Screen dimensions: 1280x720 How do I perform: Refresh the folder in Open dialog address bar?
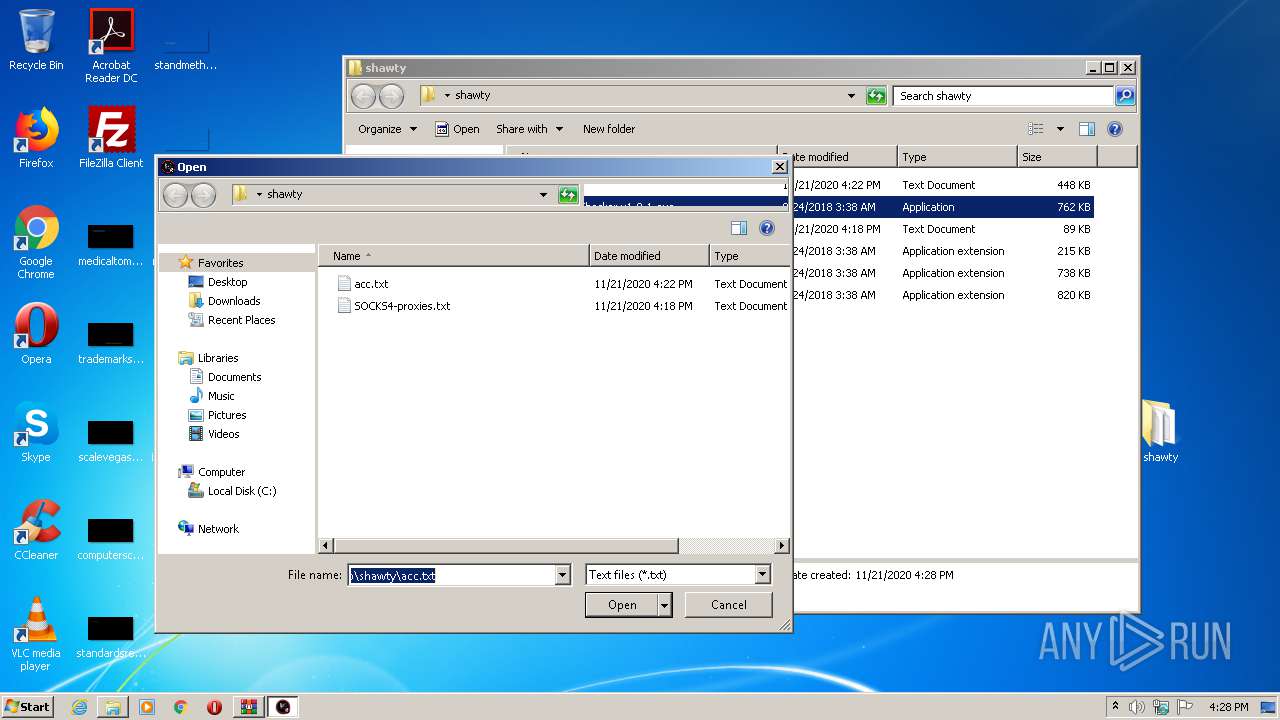[x=568, y=194]
